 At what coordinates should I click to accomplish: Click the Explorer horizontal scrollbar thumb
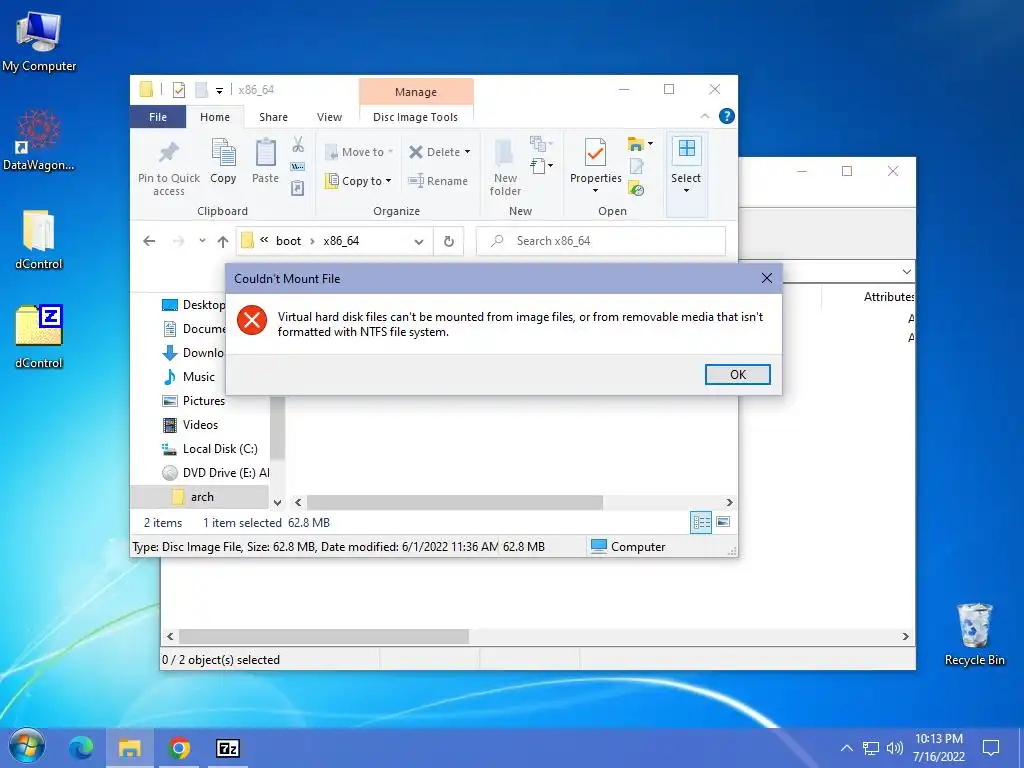(x=455, y=502)
